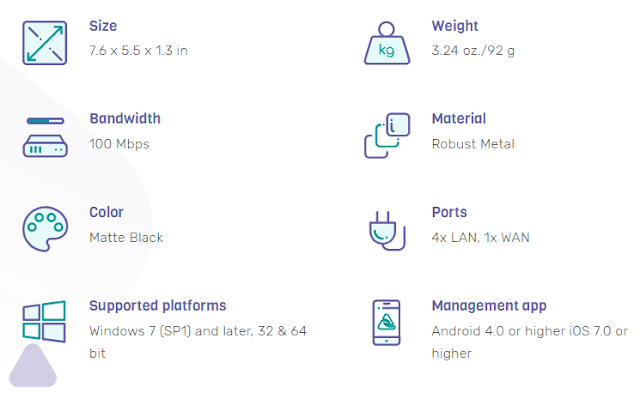Image resolution: width=640 pixels, height=399 pixels.
Task: Select the Bandwidth router icon
Action: [45, 137]
